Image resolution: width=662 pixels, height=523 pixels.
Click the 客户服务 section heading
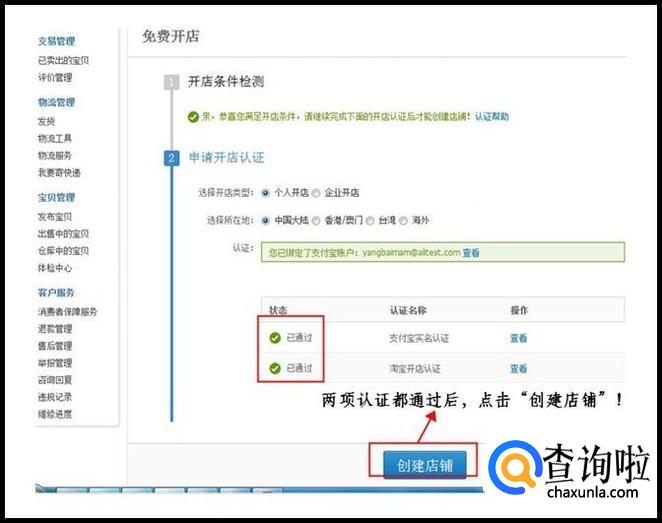coord(56,292)
